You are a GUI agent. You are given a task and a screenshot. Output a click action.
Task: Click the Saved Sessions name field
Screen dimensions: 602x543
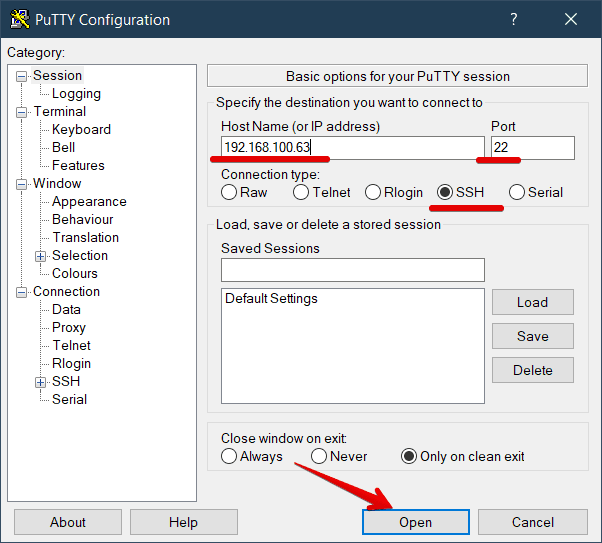tap(353, 270)
